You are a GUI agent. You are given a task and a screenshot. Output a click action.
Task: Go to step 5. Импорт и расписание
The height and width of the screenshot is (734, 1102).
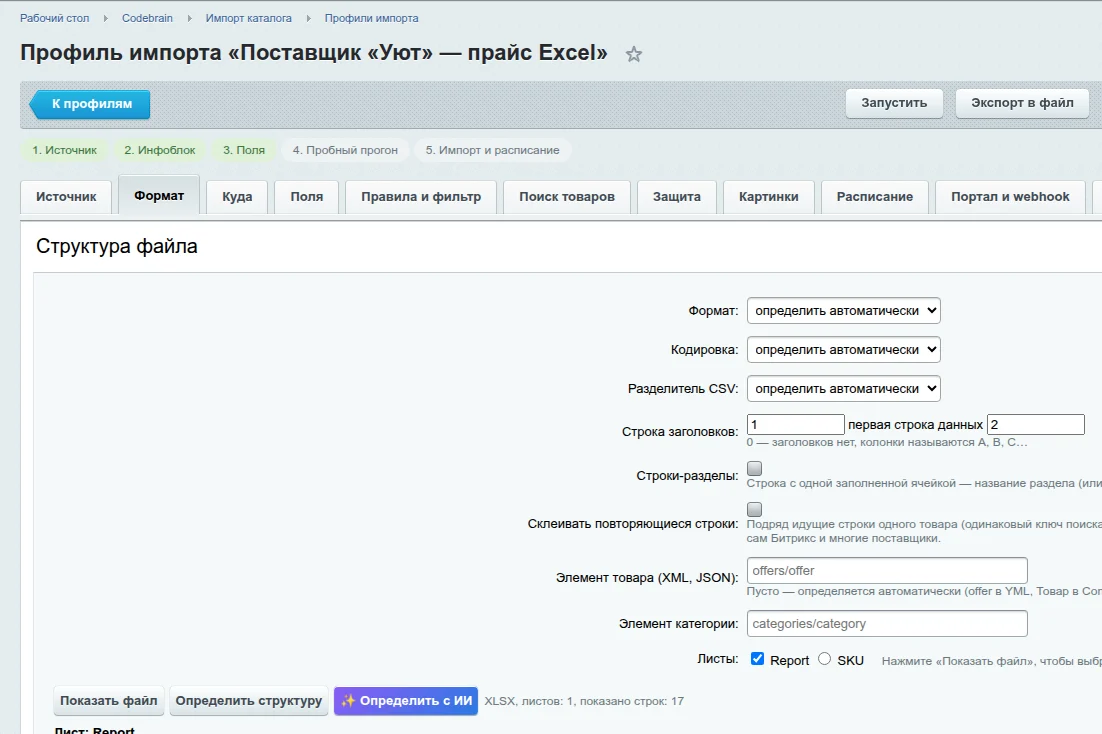[x=493, y=150]
